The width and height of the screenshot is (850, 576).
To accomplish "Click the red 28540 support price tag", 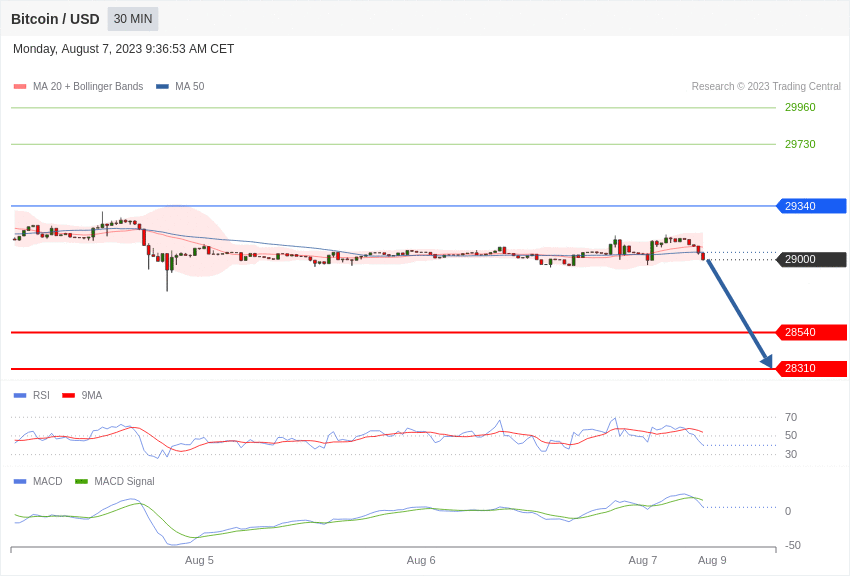I will [x=812, y=332].
